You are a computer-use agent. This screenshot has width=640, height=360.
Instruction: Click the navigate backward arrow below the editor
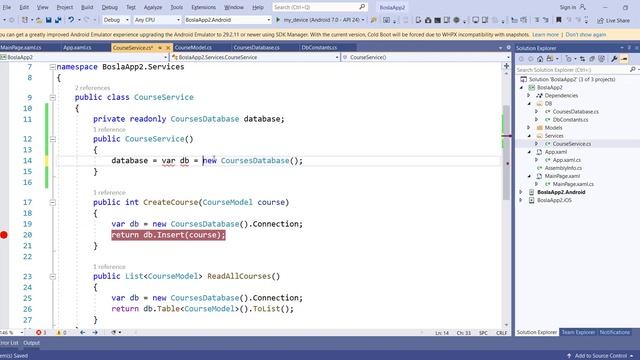(82, 333)
